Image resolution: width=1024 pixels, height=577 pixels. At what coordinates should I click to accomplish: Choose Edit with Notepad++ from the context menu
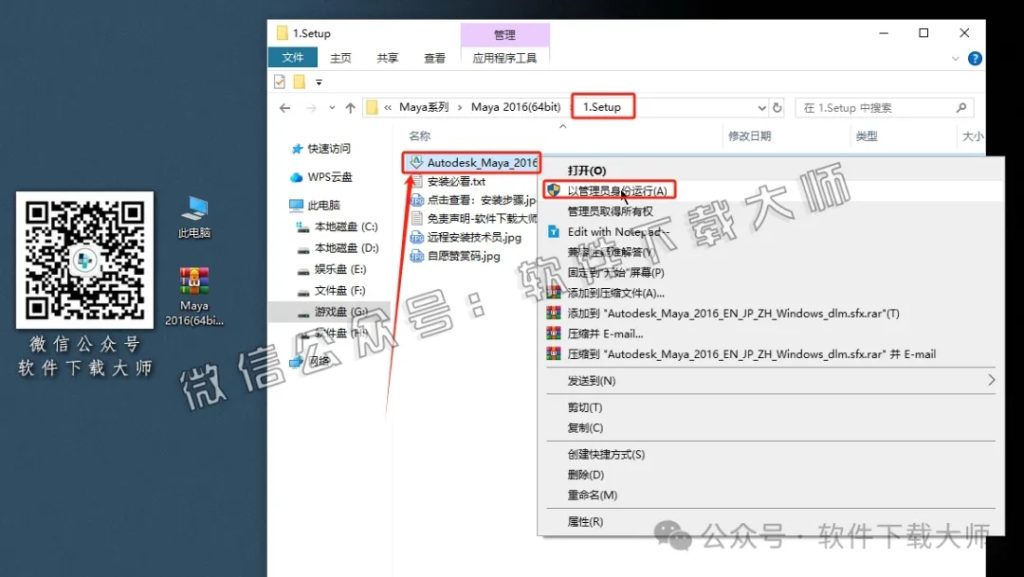[618, 232]
